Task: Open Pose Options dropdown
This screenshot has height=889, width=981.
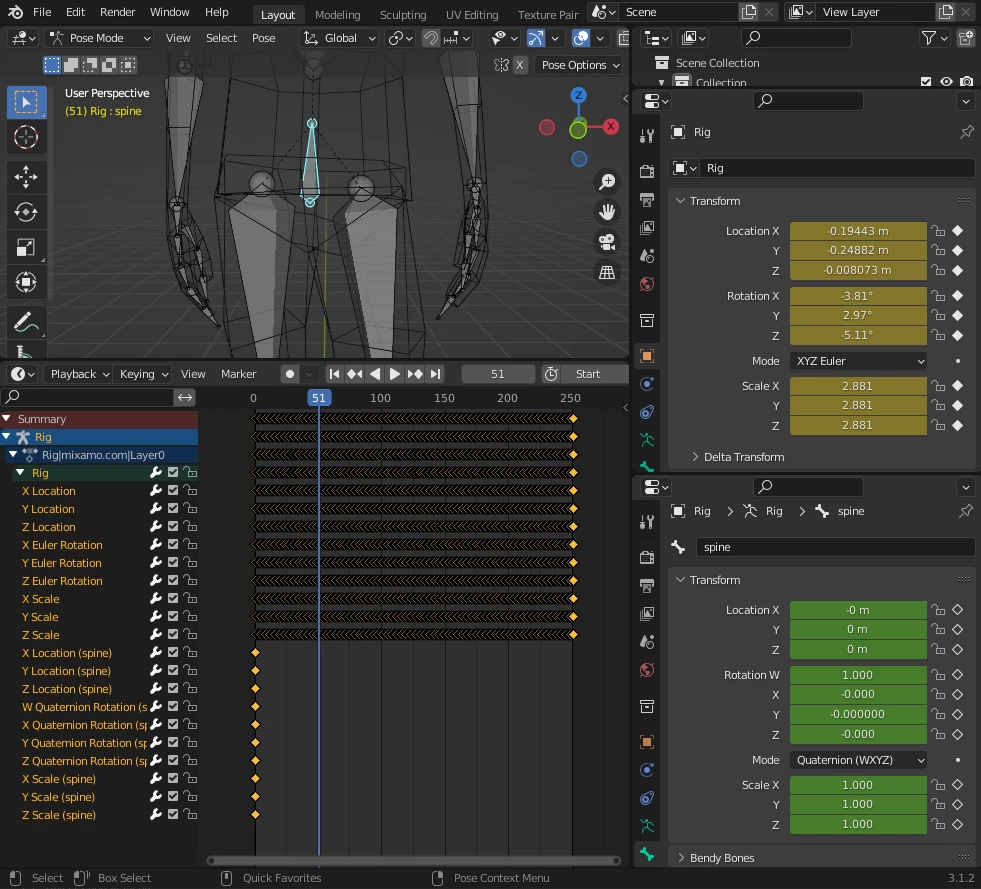Action: (580, 65)
